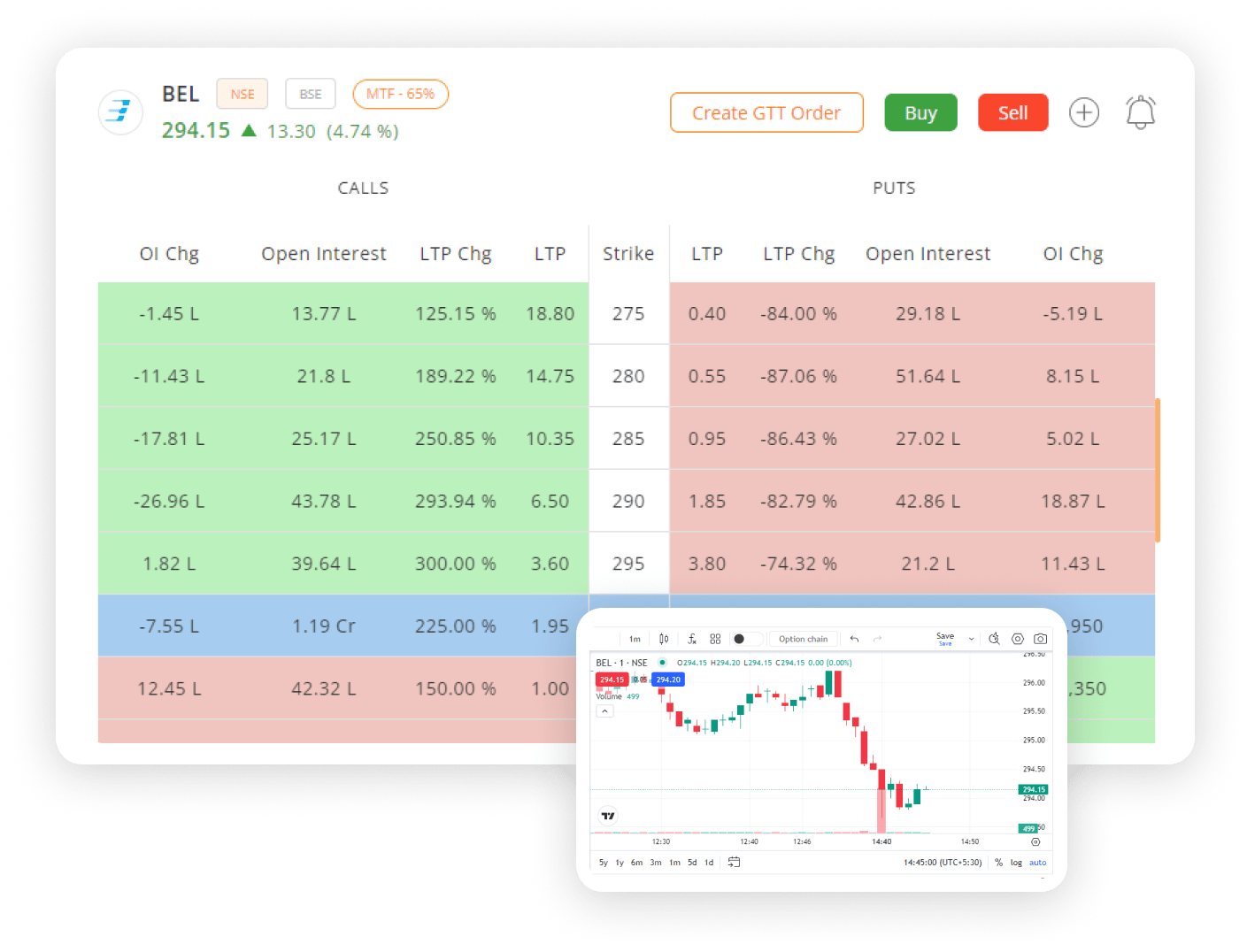Screen dimensions: 1247x952
Task: Open chart settings hexagon icon
Action: click(1018, 639)
